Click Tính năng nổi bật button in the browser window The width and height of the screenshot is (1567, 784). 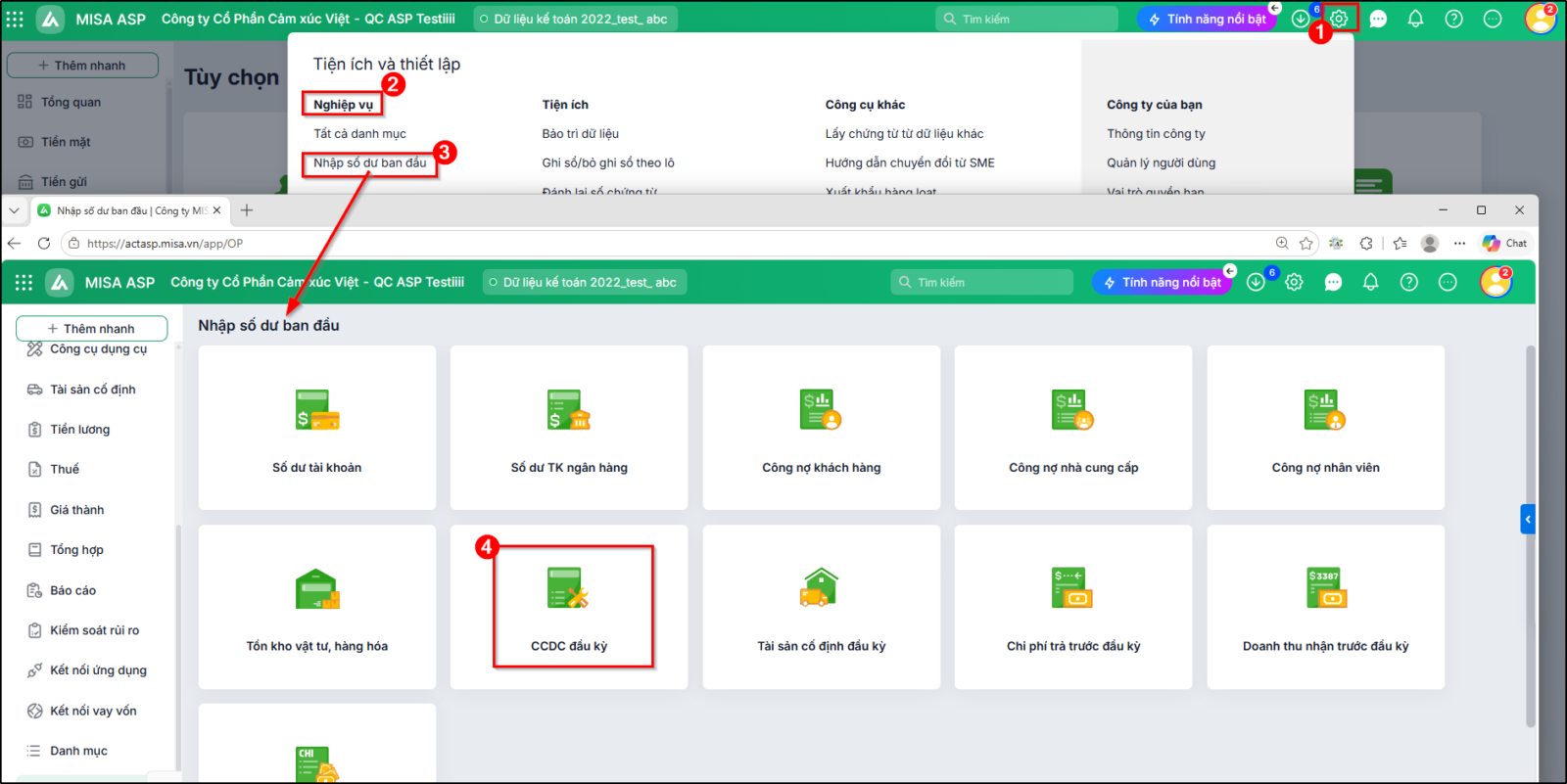click(x=1162, y=282)
